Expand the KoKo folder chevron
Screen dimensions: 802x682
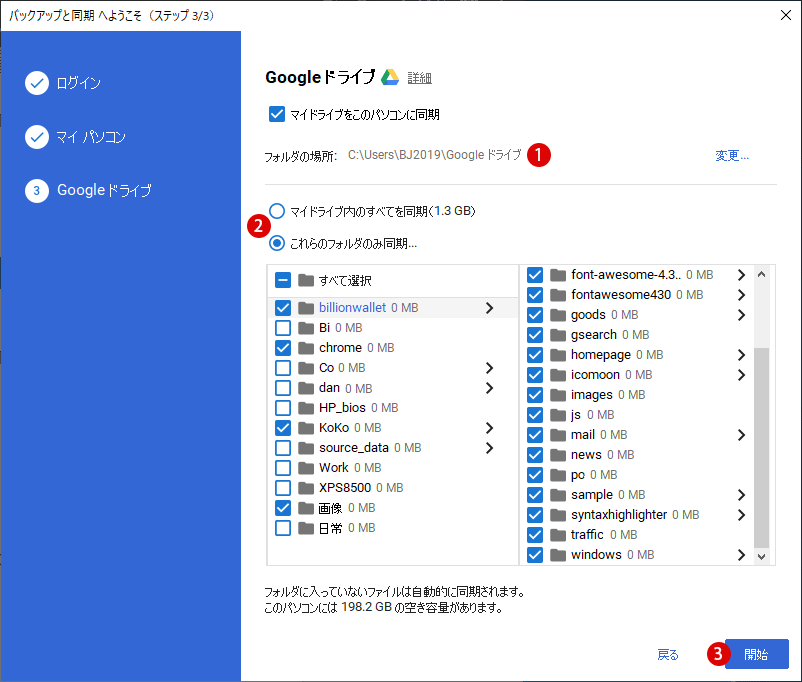[489, 428]
